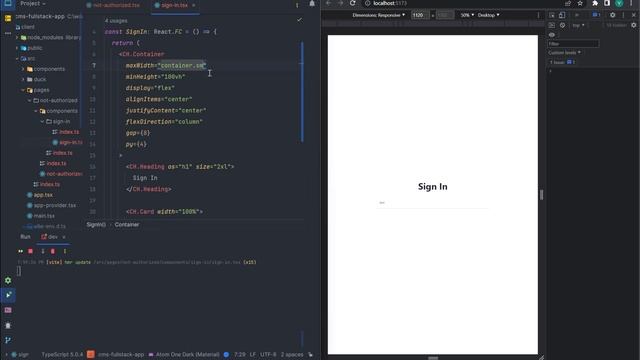This screenshot has height=360, width=640.
Task: Click UTF-8 encoding in status bar
Action: tap(268, 355)
